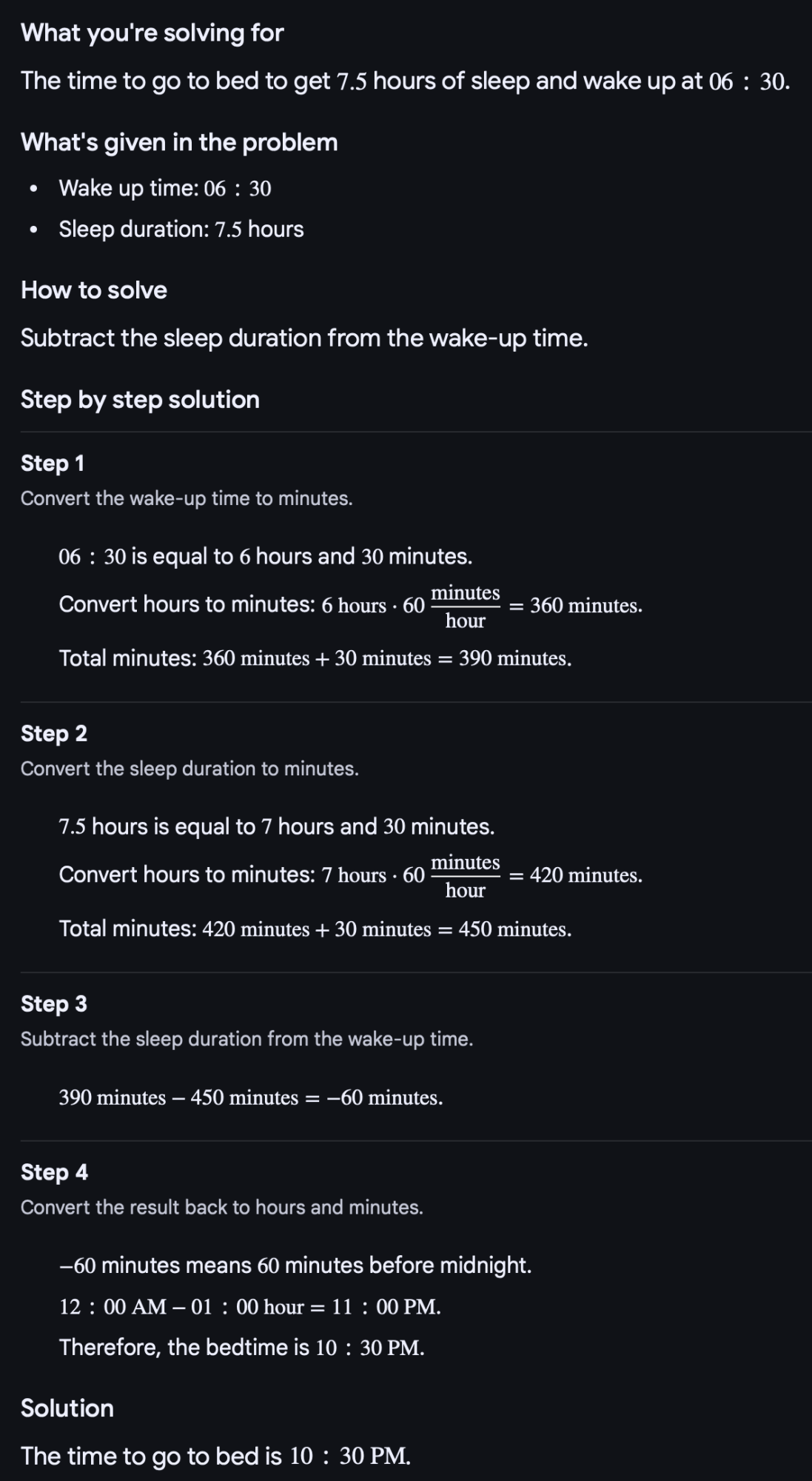Click the Step 1 heading
The width and height of the screenshot is (812, 1481).
coord(53,464)
